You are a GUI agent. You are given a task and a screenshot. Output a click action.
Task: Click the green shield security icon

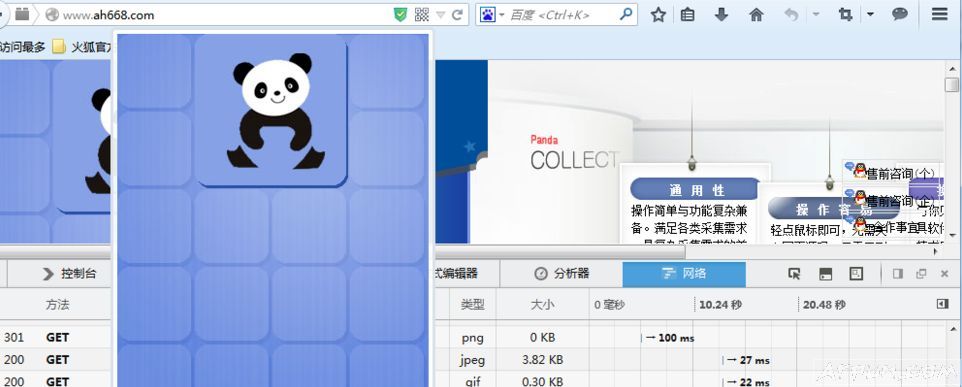pyautogui.click(x=400, y=15)
